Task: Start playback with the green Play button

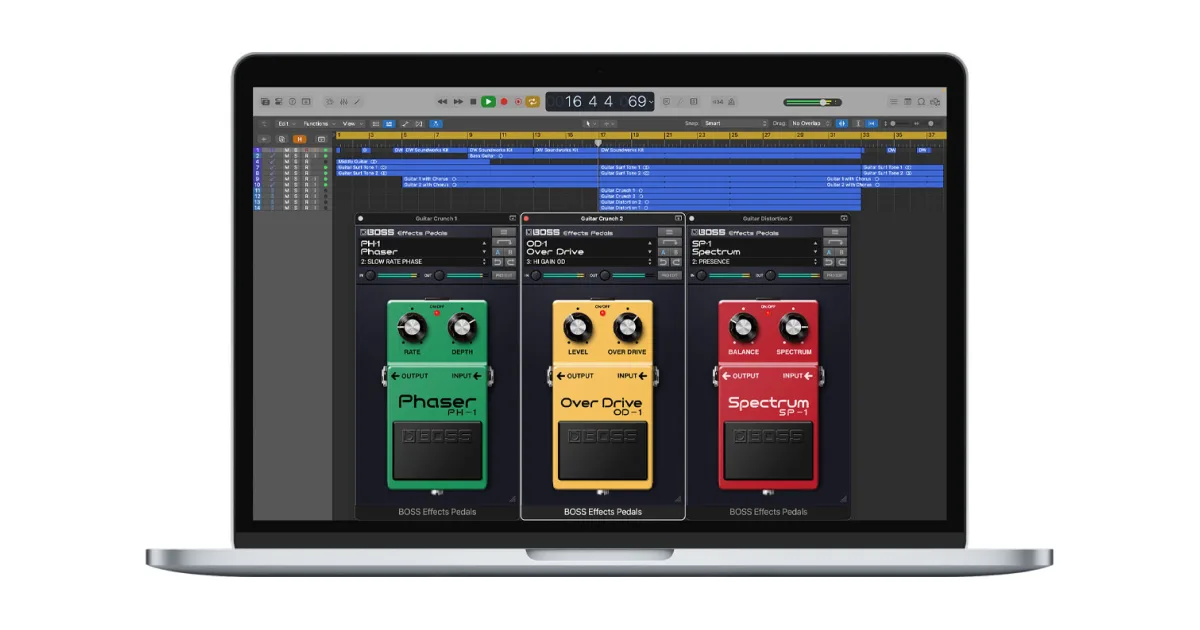Action: click(x=488, y=102)
